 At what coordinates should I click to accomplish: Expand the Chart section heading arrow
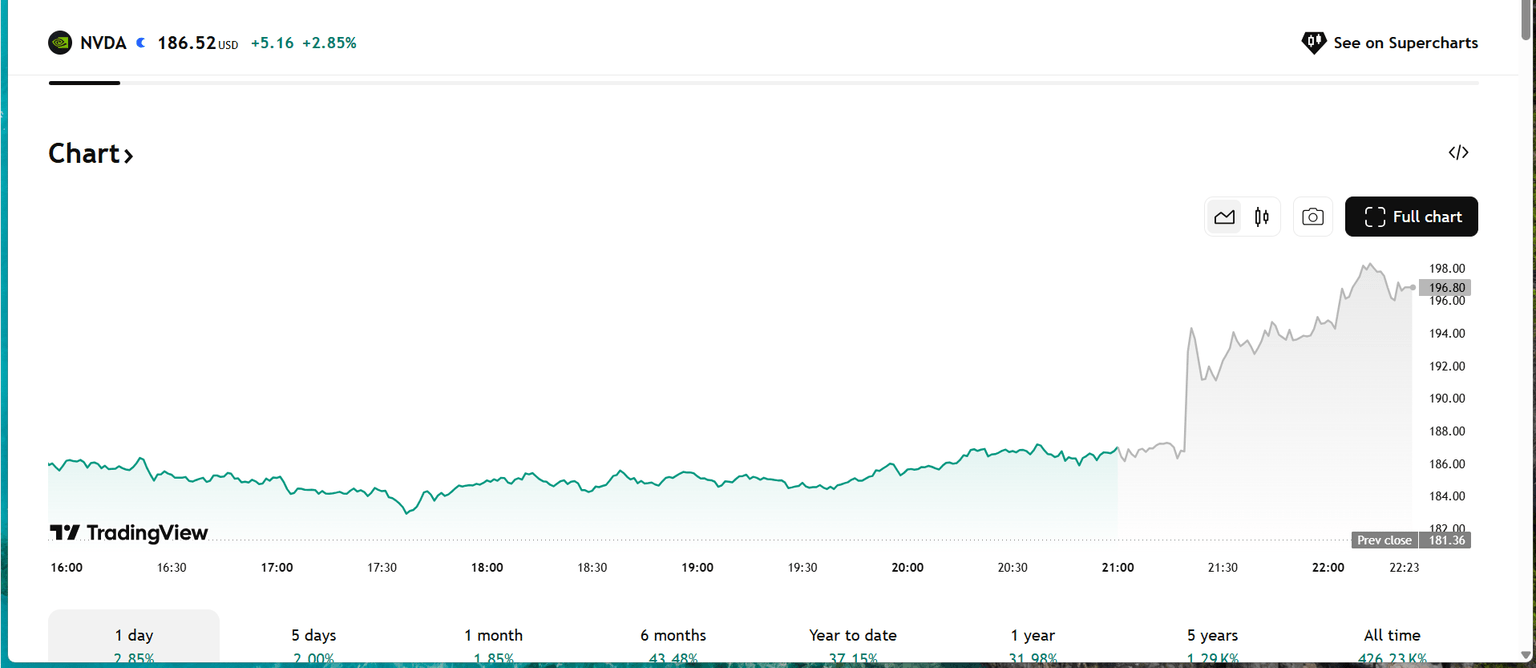[x=128, y=155]
